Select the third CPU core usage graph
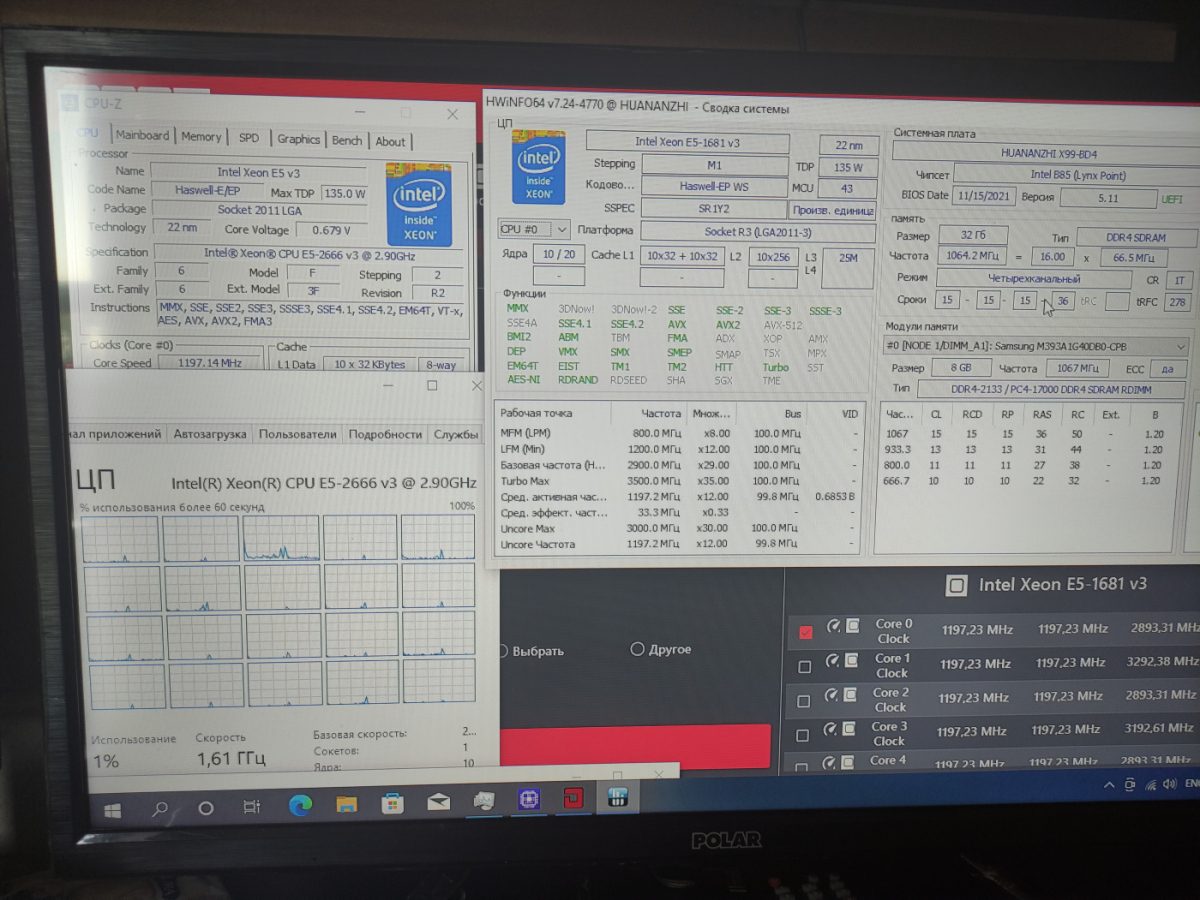 (x=281, y=538)
